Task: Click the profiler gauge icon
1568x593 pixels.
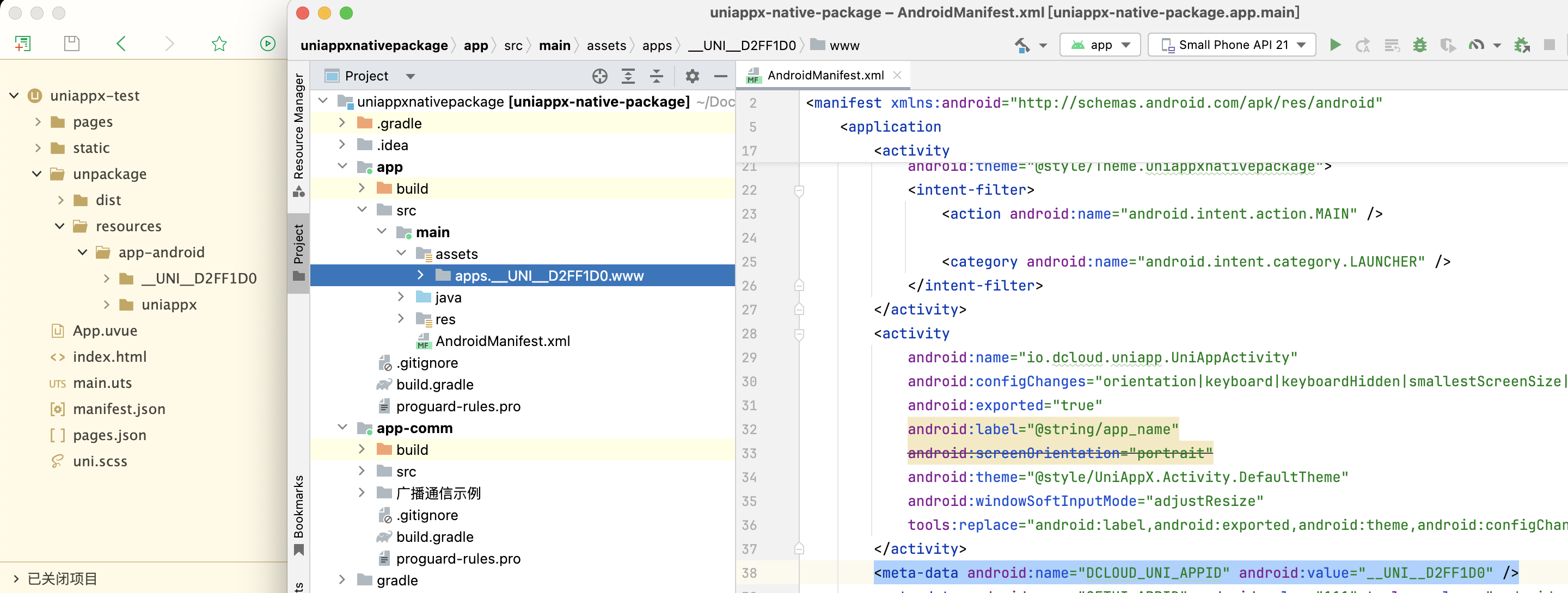Action: click(x=1476, y=45)
